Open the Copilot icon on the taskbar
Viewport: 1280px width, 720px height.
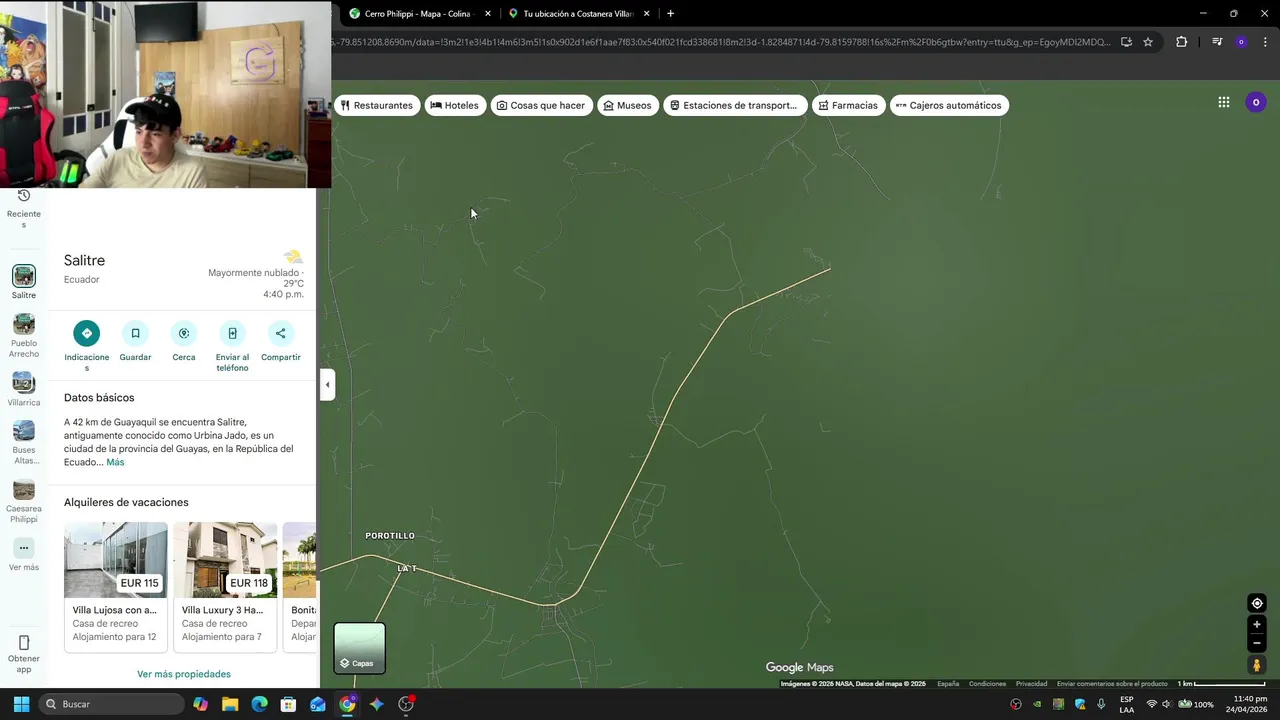pyautogui.click(x=200, y=704)
